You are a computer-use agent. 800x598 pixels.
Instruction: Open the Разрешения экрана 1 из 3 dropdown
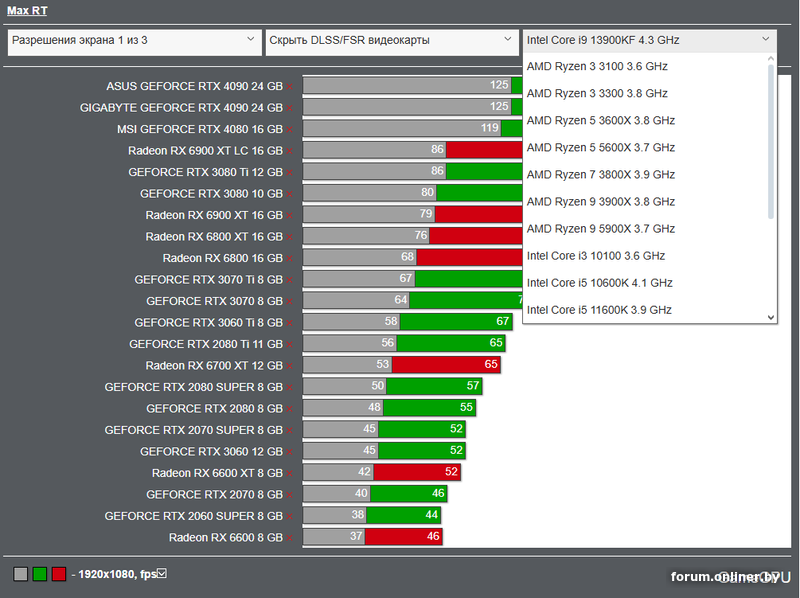click(135, 40)
